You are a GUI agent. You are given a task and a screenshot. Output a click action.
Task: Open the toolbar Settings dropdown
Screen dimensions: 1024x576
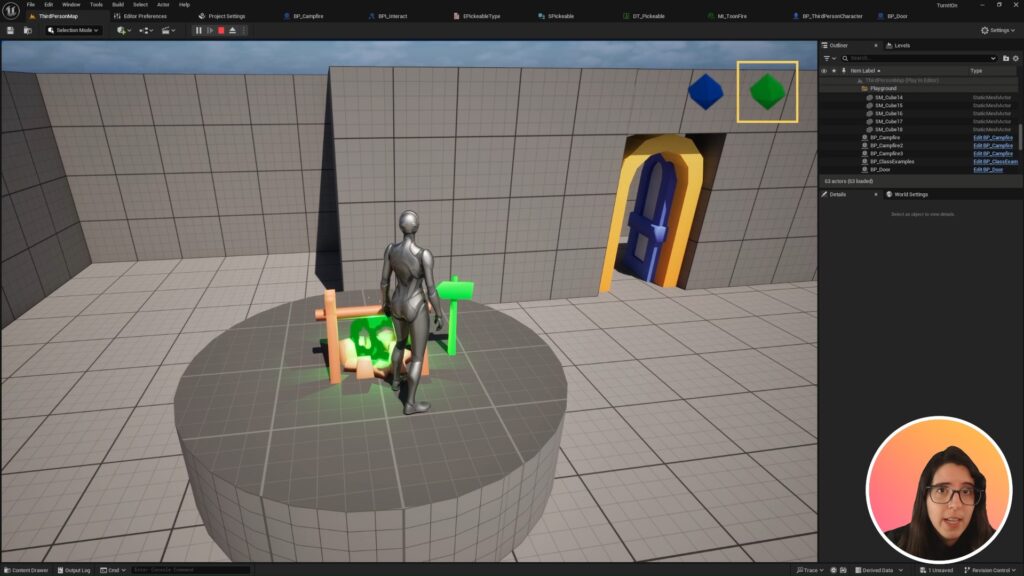tap(998, 31)
